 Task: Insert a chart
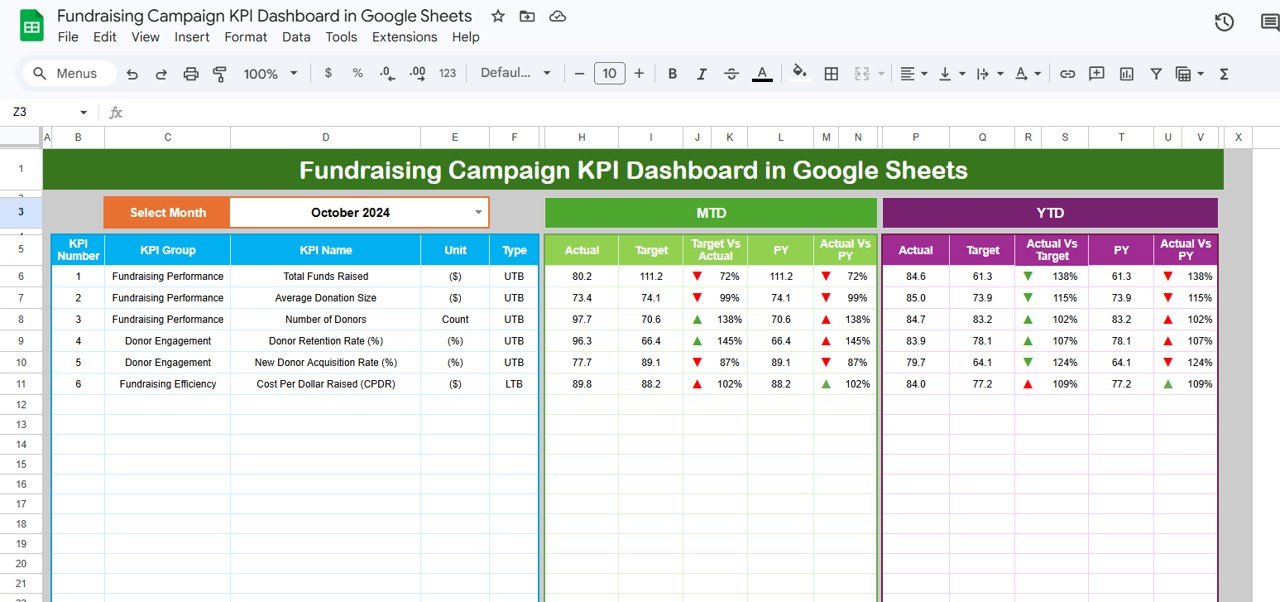pos(1127,73)
